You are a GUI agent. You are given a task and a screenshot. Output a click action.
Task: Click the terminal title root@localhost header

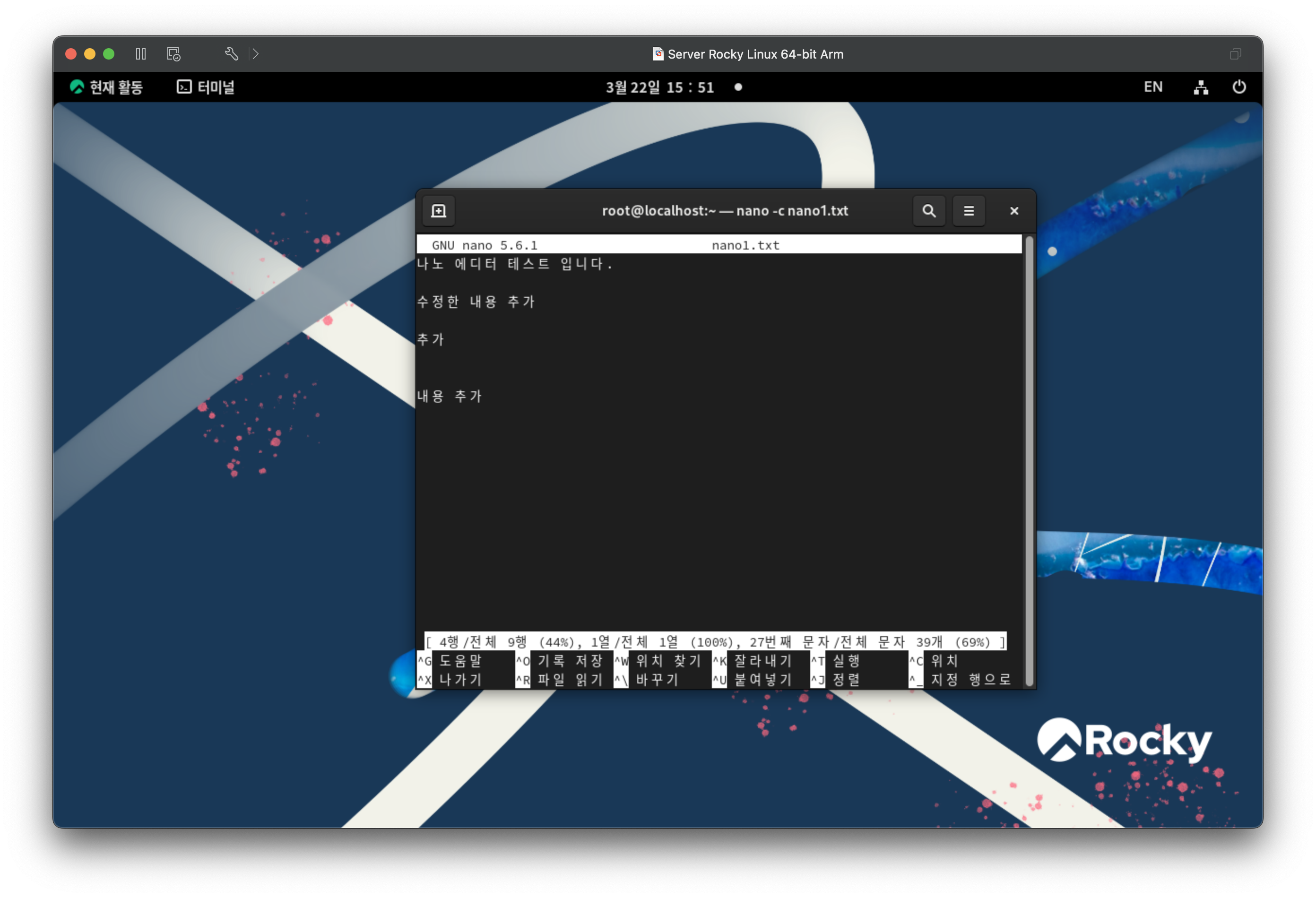click(x=724, y=211)
